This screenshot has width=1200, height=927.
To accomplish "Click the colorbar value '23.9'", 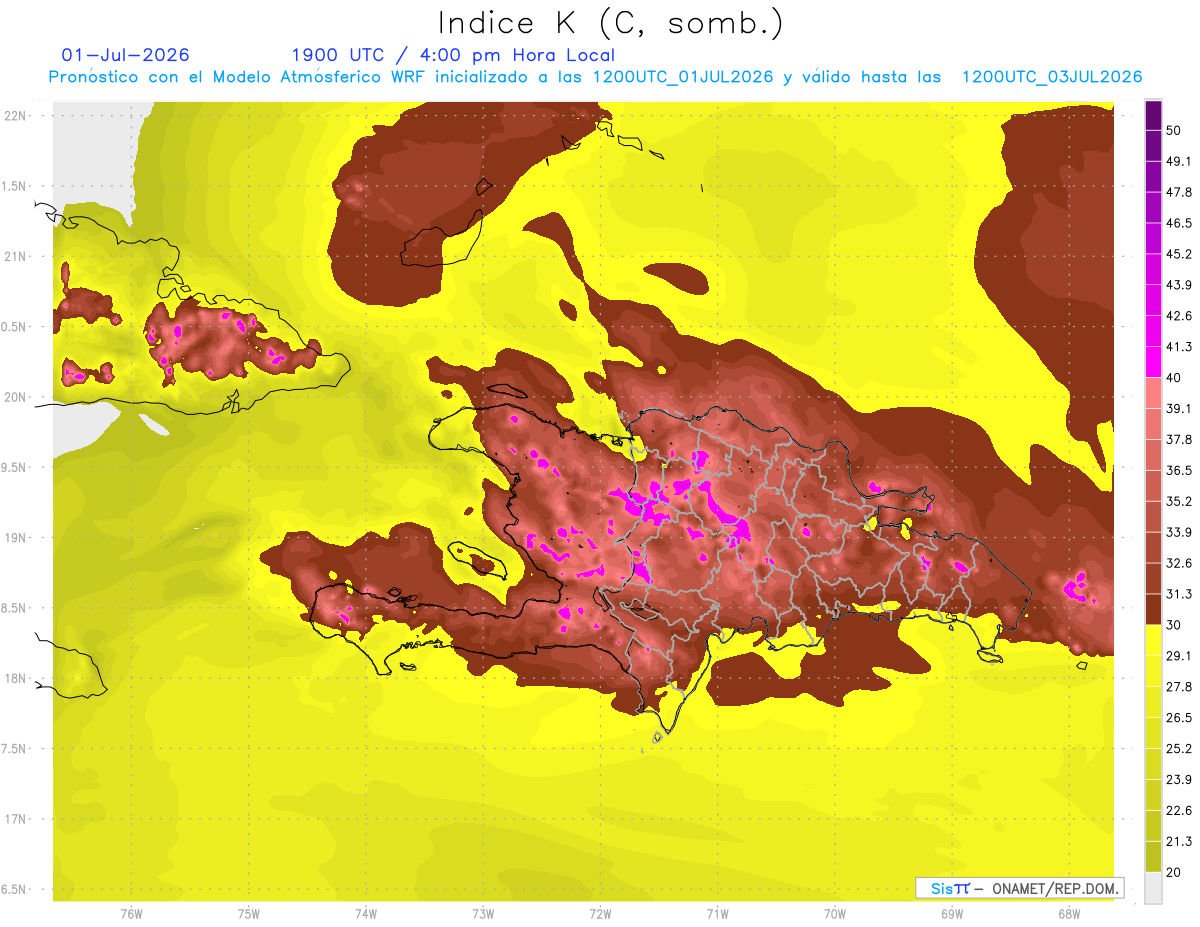I will (1179, 780).
